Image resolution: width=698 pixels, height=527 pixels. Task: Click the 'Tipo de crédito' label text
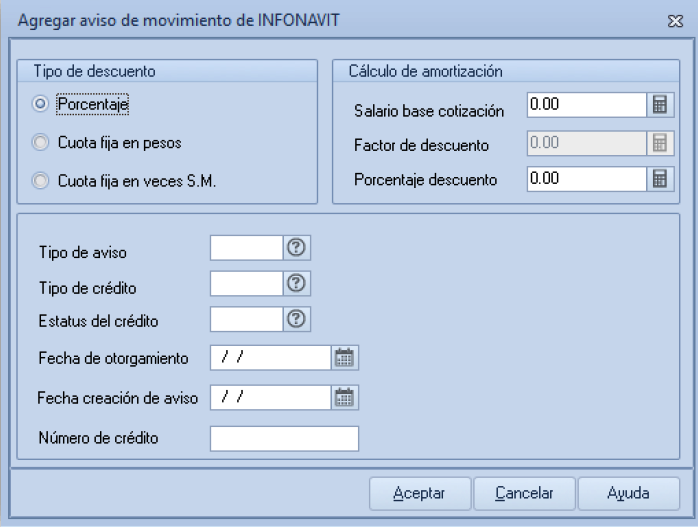coord(87,288)
